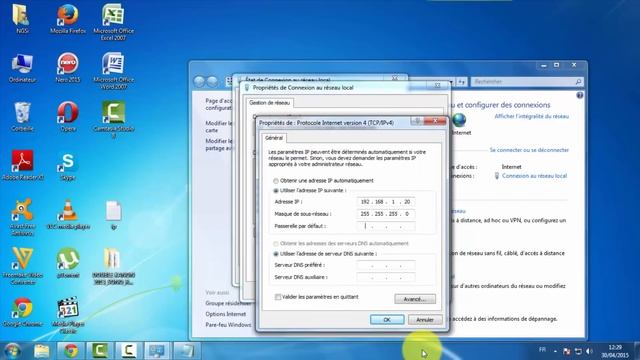The height and width of the screenshot is (360, 640).
Task: Open the Google Chrome desktop shortcut
Action: click(x=22, y=312)
